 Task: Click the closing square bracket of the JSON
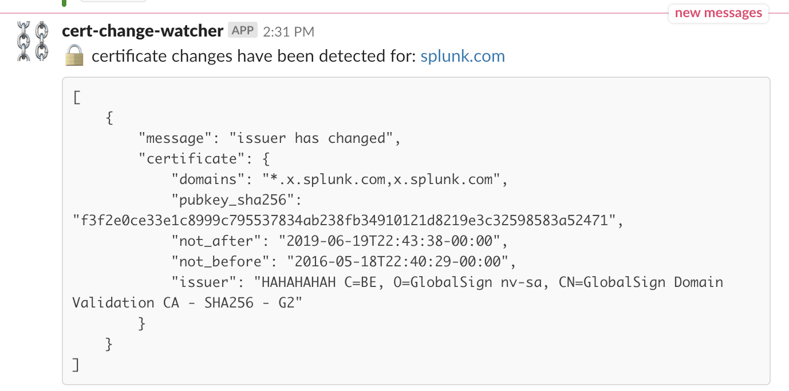[x=76, y=364]
